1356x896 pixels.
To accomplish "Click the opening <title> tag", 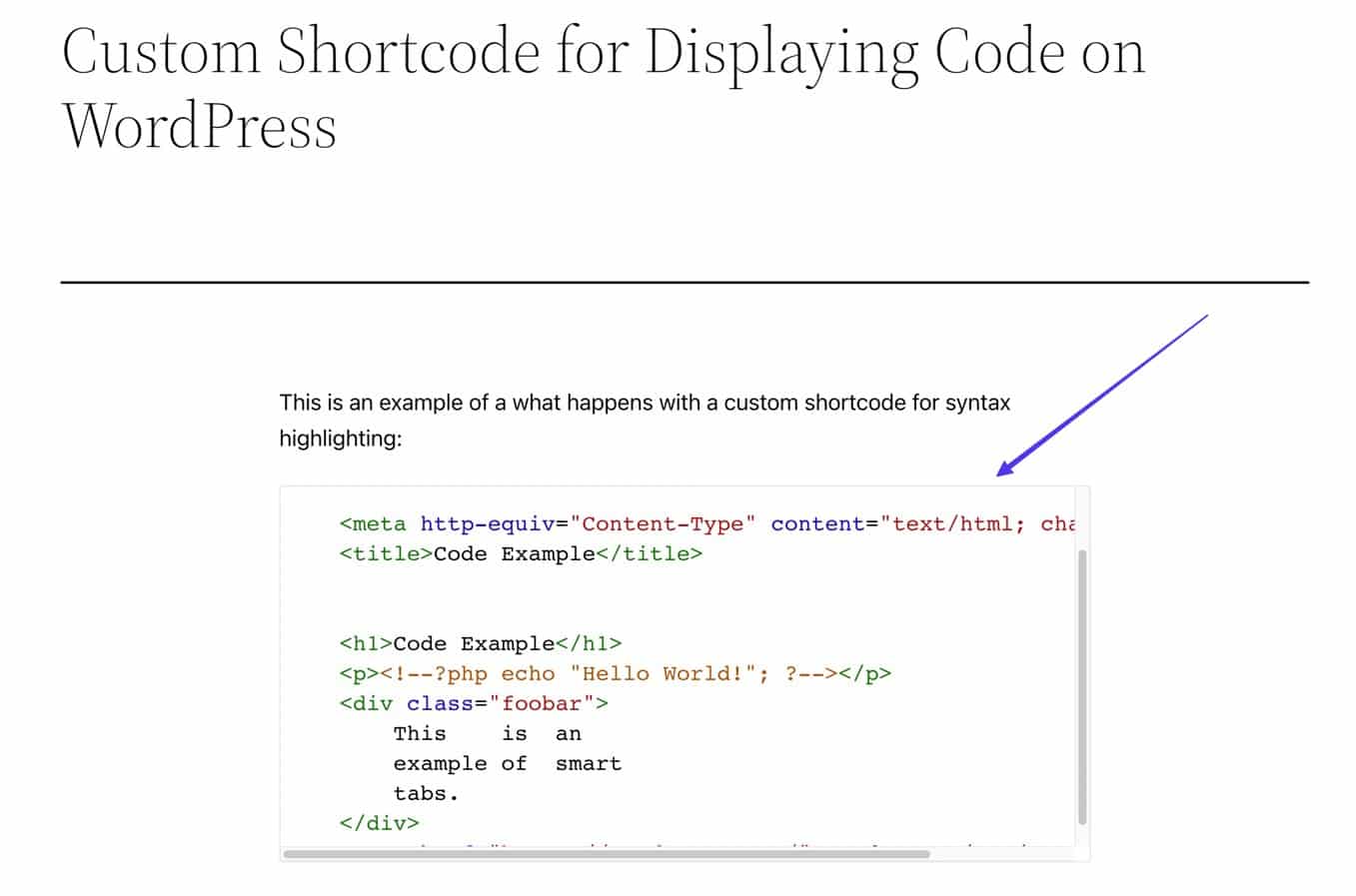I will tap(386, 554).
